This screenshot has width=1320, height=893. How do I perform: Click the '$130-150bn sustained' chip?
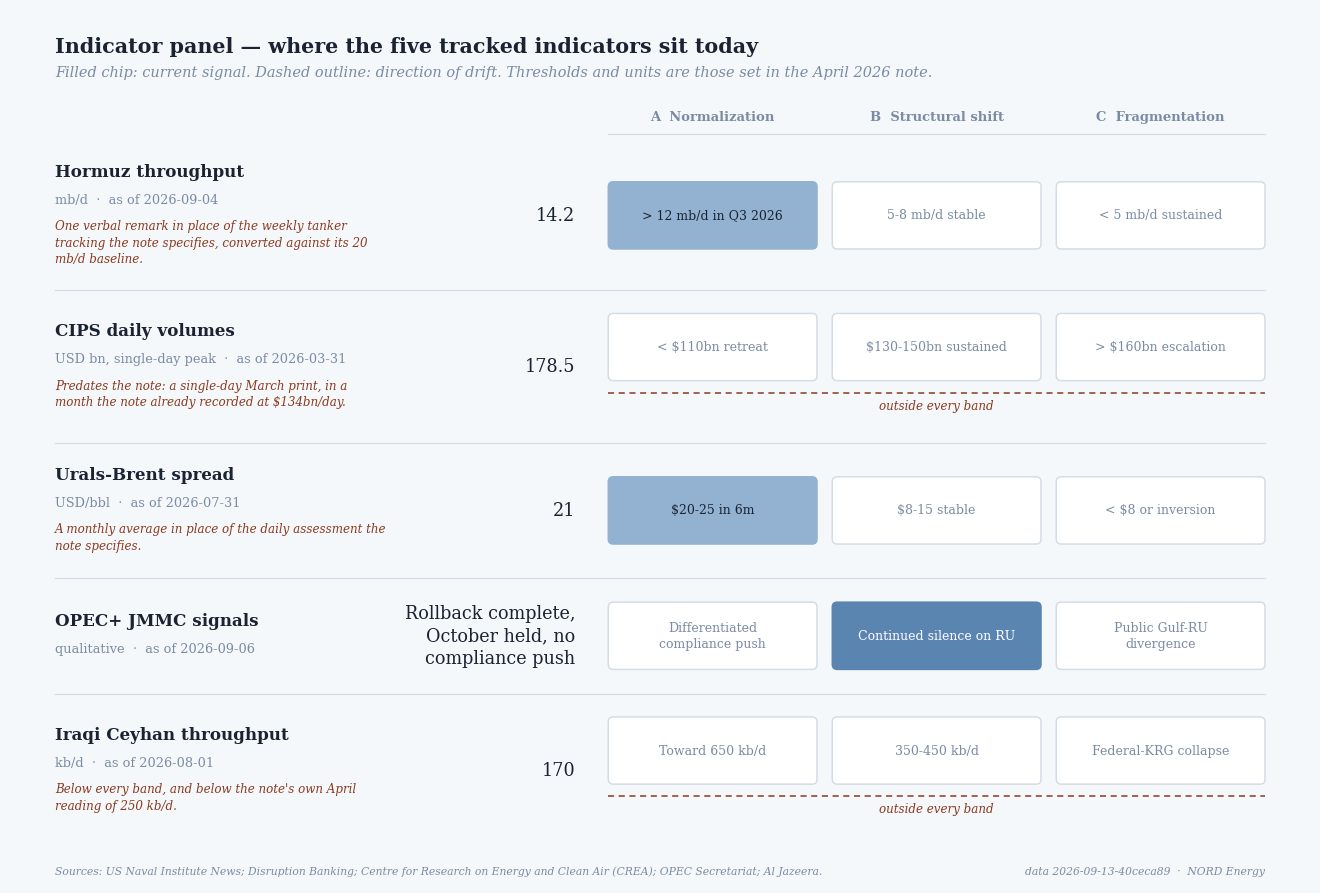coord(936,347)
